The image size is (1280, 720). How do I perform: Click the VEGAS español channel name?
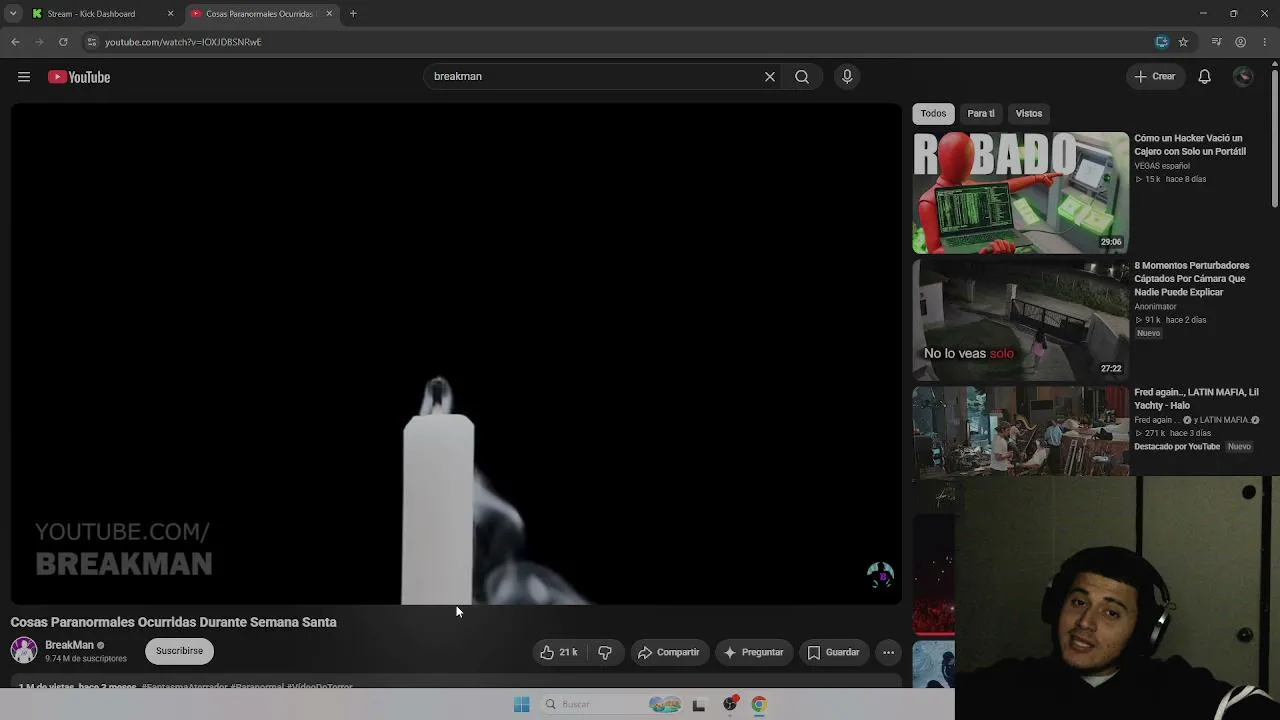pyautogui.click(x=1162, y=166)
